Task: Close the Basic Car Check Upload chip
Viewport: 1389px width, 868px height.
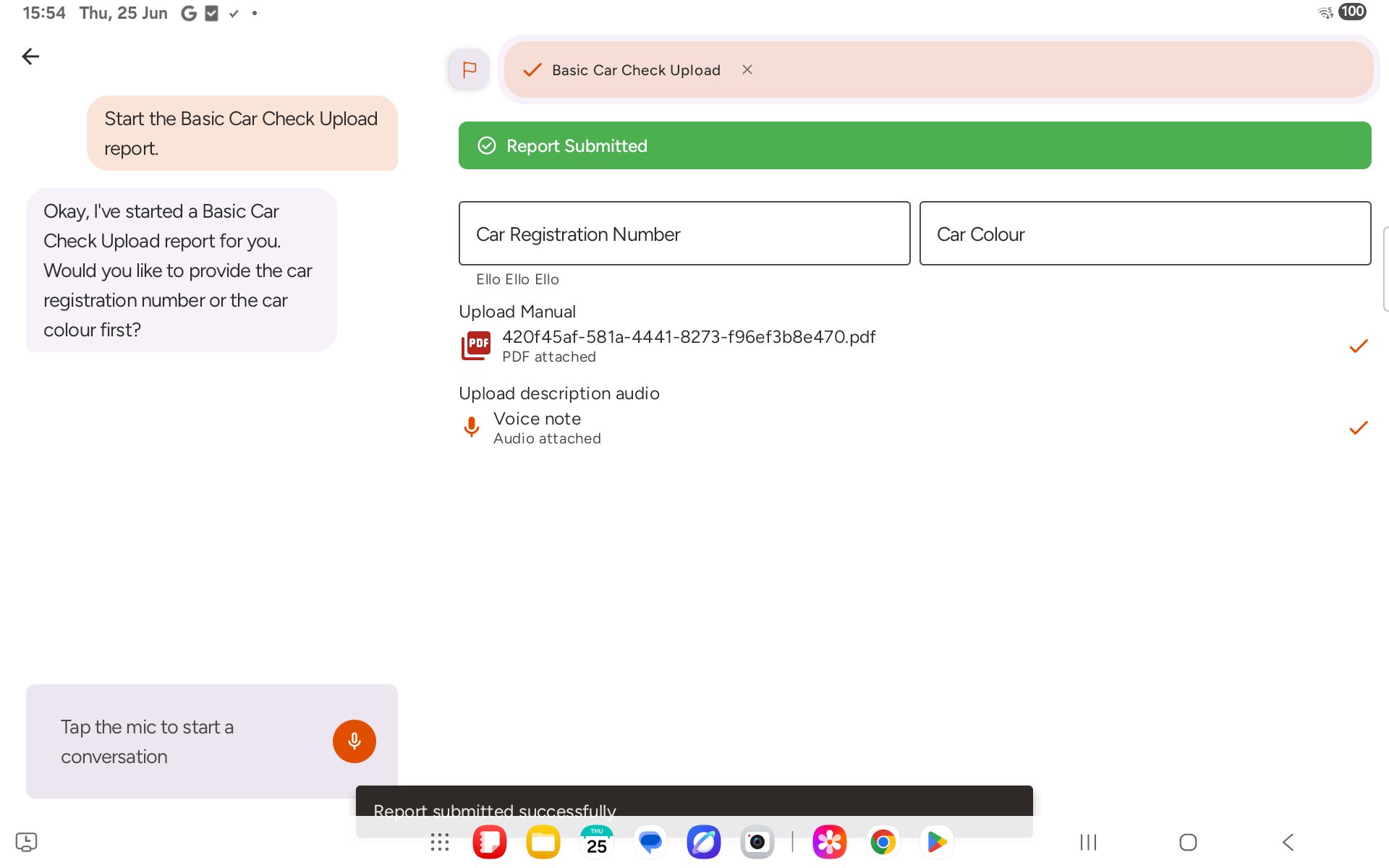Action: (747, 69)
